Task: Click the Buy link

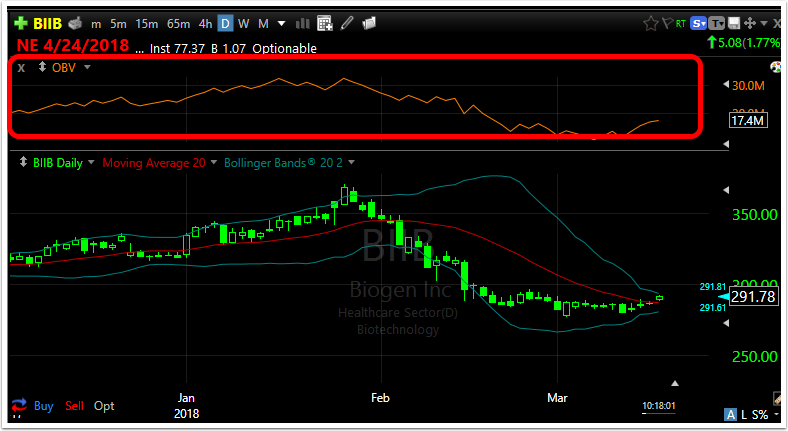Action: pos(44,406)
